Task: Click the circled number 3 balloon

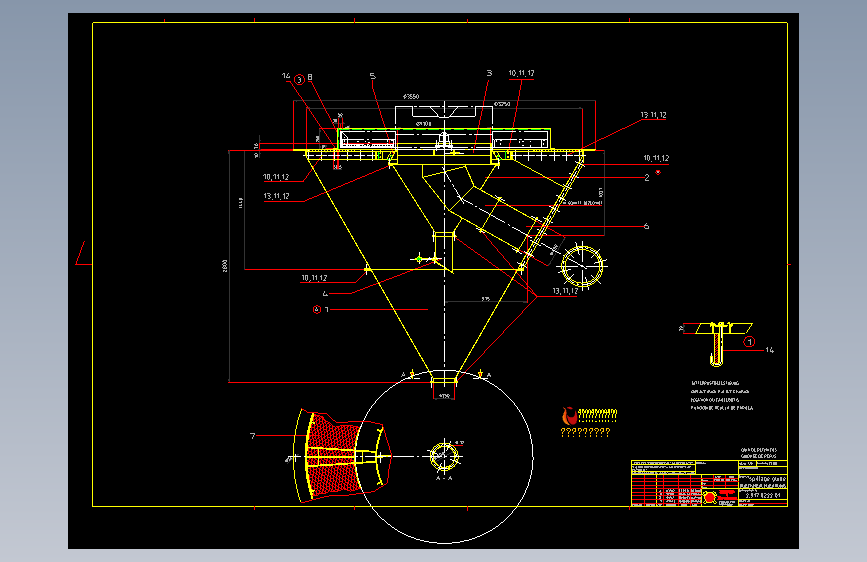Action: click(299, 80)
